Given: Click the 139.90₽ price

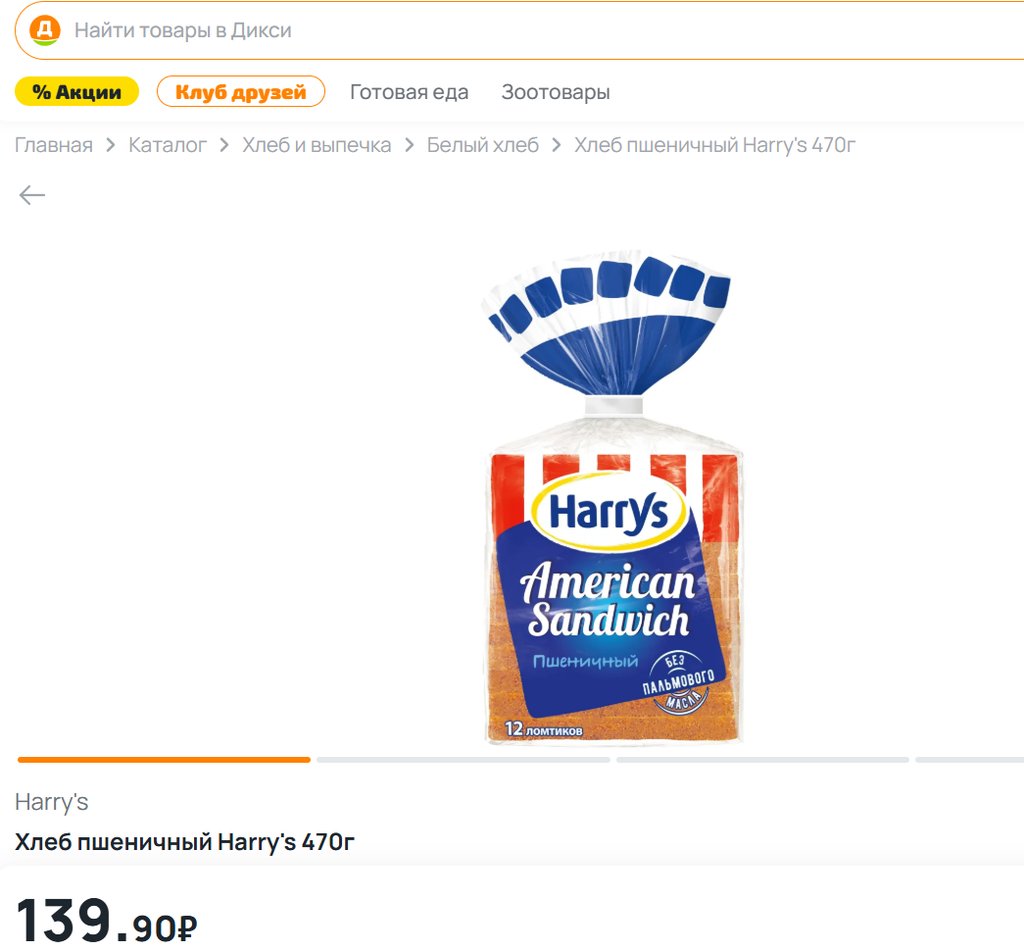Looking at the screenshot, I should [106, 920].
